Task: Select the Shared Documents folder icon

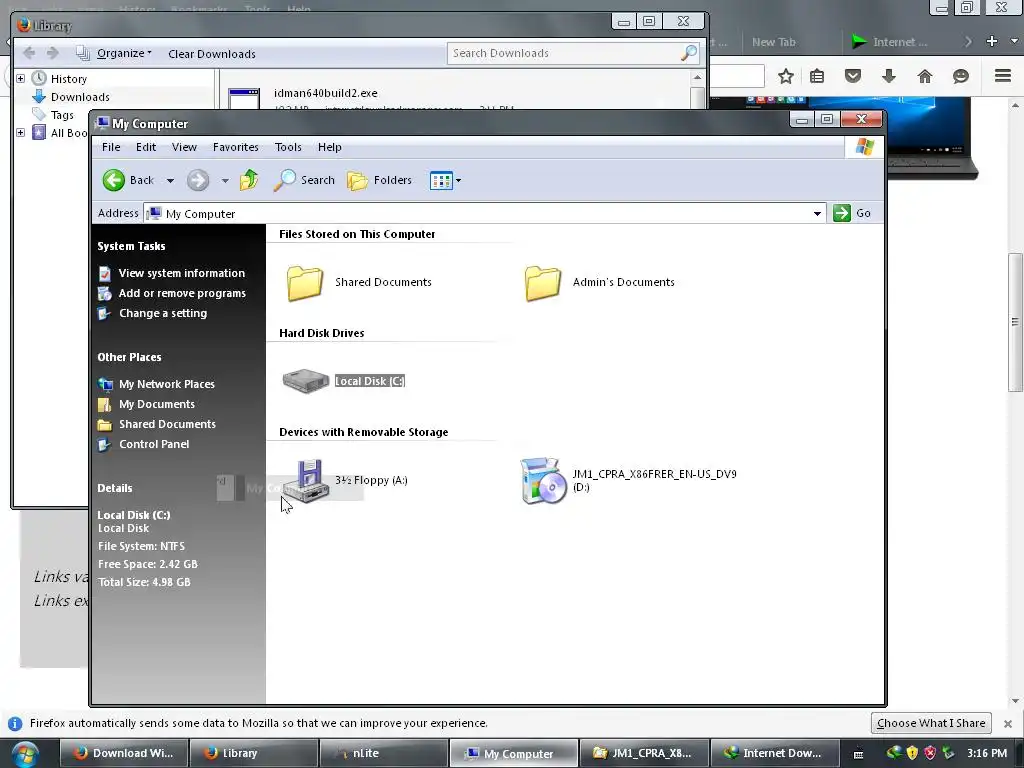Action: 305,283
